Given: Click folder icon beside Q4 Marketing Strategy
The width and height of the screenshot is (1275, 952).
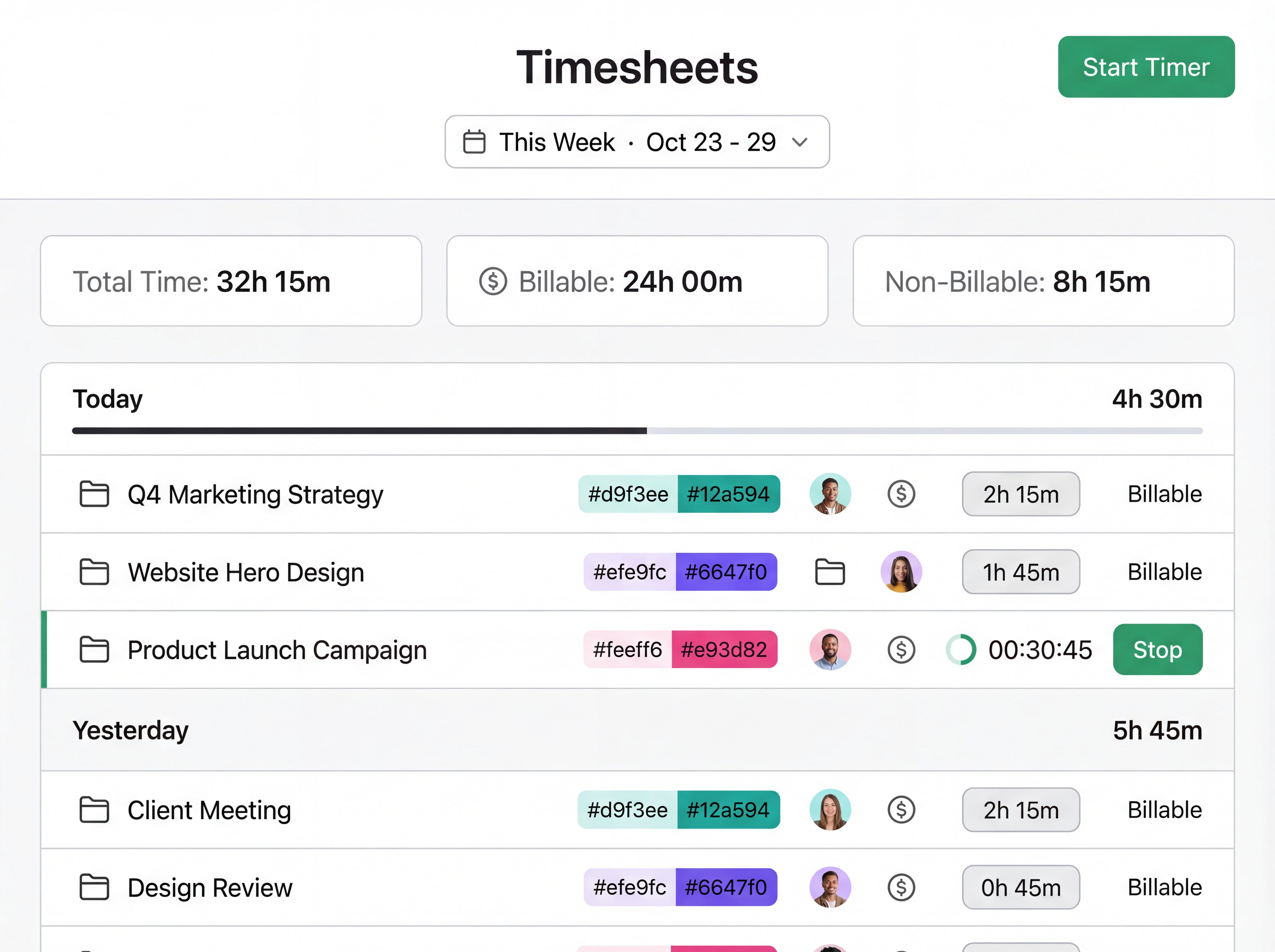Looking at the screenshot, I should point(94,494).
